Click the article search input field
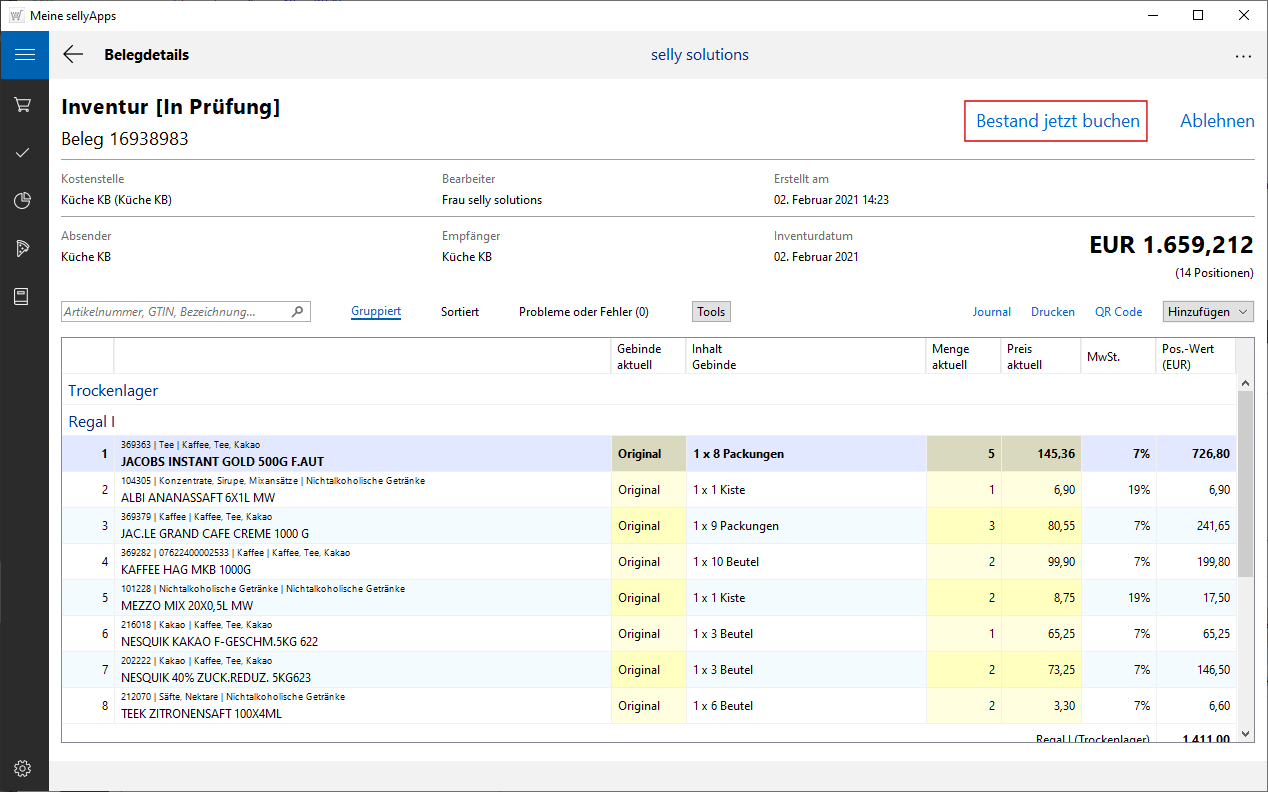 tap(175, 312)
